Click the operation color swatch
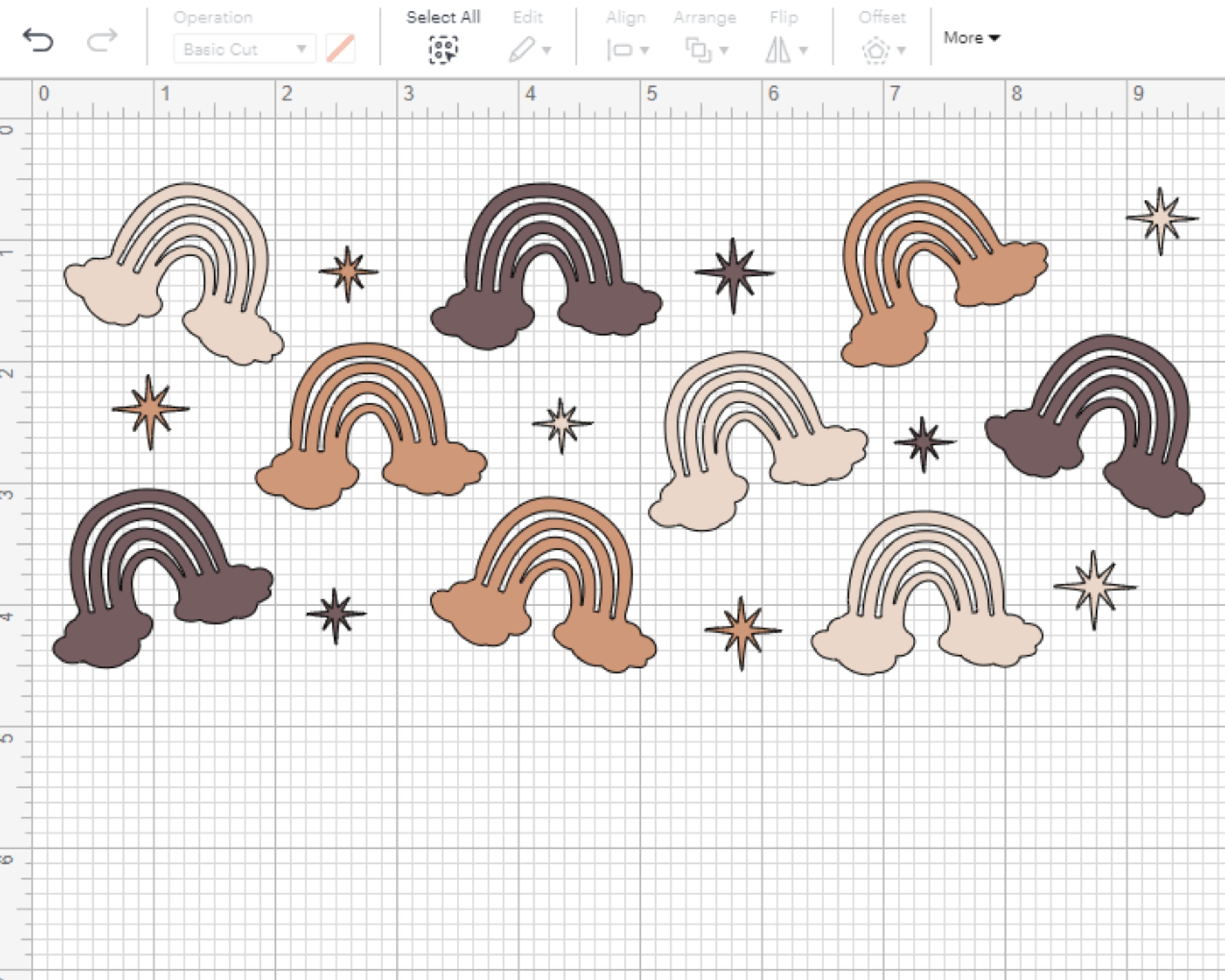This screenshot has width=1225, height=980. (341, 49)
